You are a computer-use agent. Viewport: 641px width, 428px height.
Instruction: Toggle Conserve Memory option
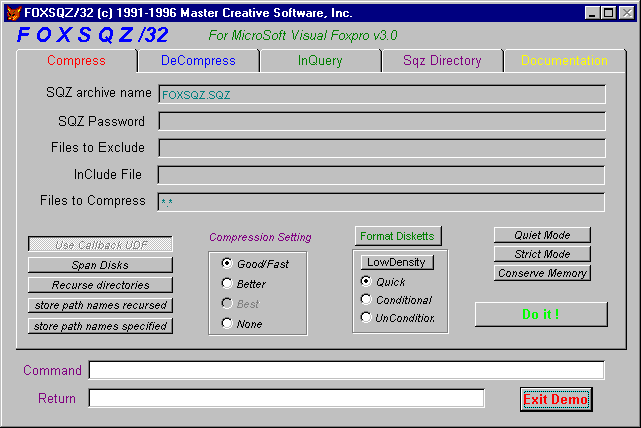tap(542, 273)
